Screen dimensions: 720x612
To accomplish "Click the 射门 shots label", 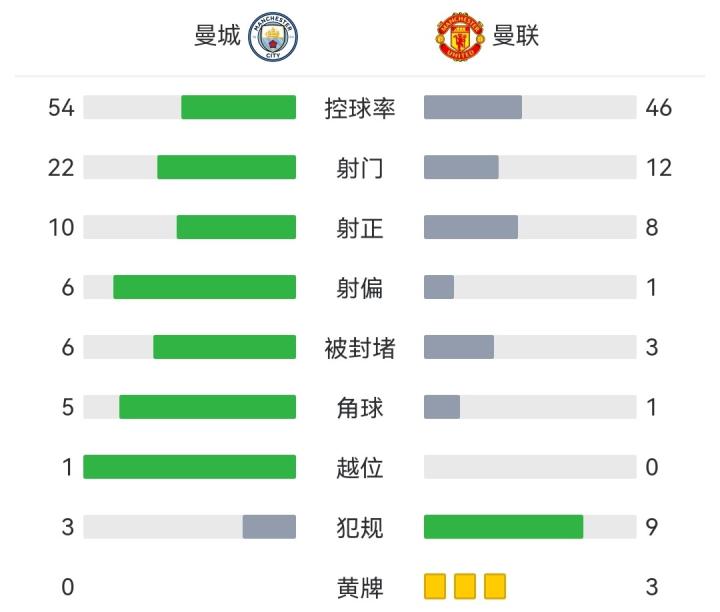I will pos(360,168).
